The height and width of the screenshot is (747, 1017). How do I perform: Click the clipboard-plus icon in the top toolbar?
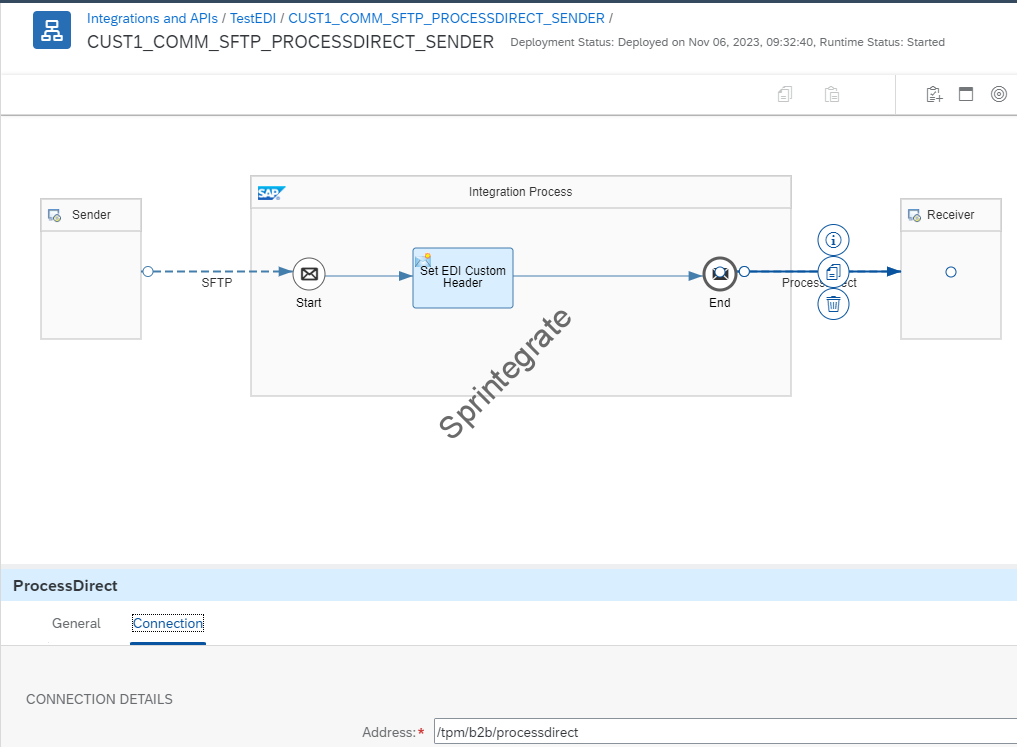pos(934,94)
